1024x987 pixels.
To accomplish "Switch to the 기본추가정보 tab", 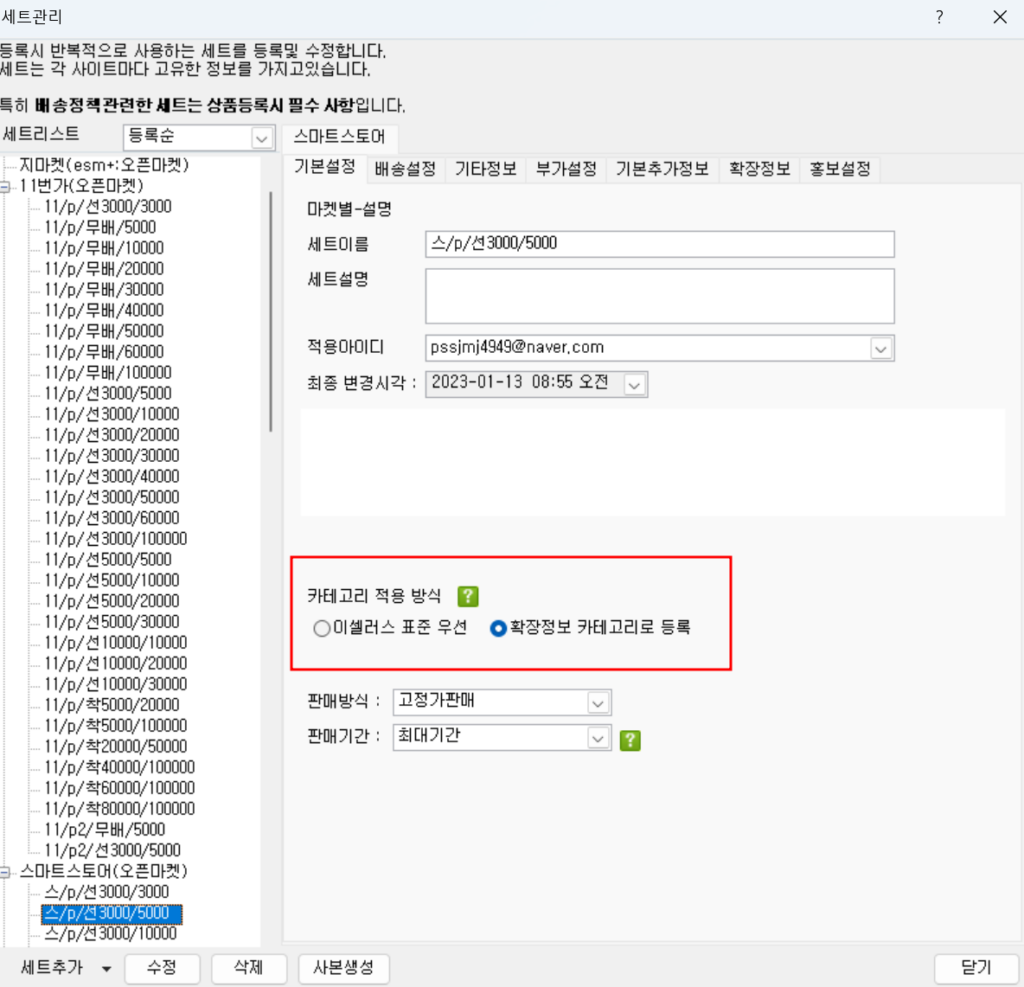I will [x=662, y=169].
